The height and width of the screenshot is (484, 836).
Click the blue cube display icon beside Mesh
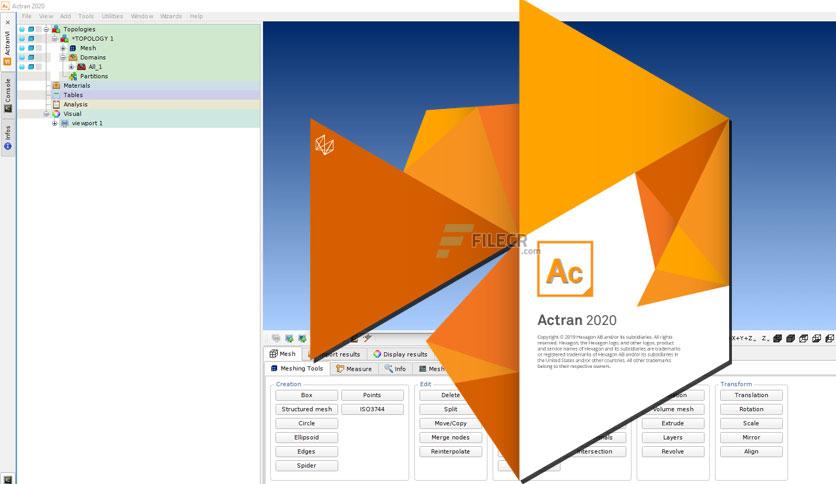pyautogui.click(x=31, y=48)
